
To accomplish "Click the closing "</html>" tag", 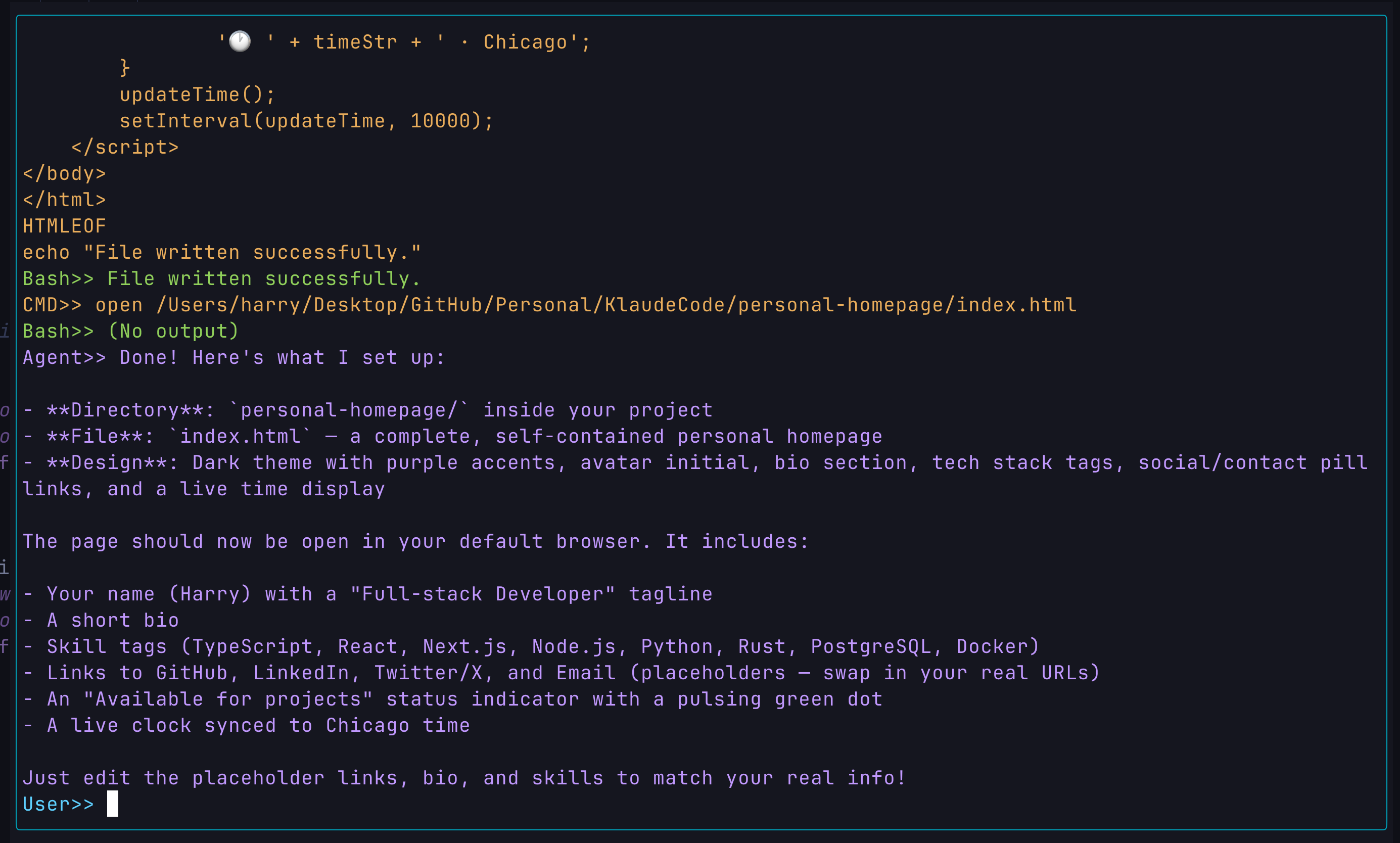I will [64, 200].
